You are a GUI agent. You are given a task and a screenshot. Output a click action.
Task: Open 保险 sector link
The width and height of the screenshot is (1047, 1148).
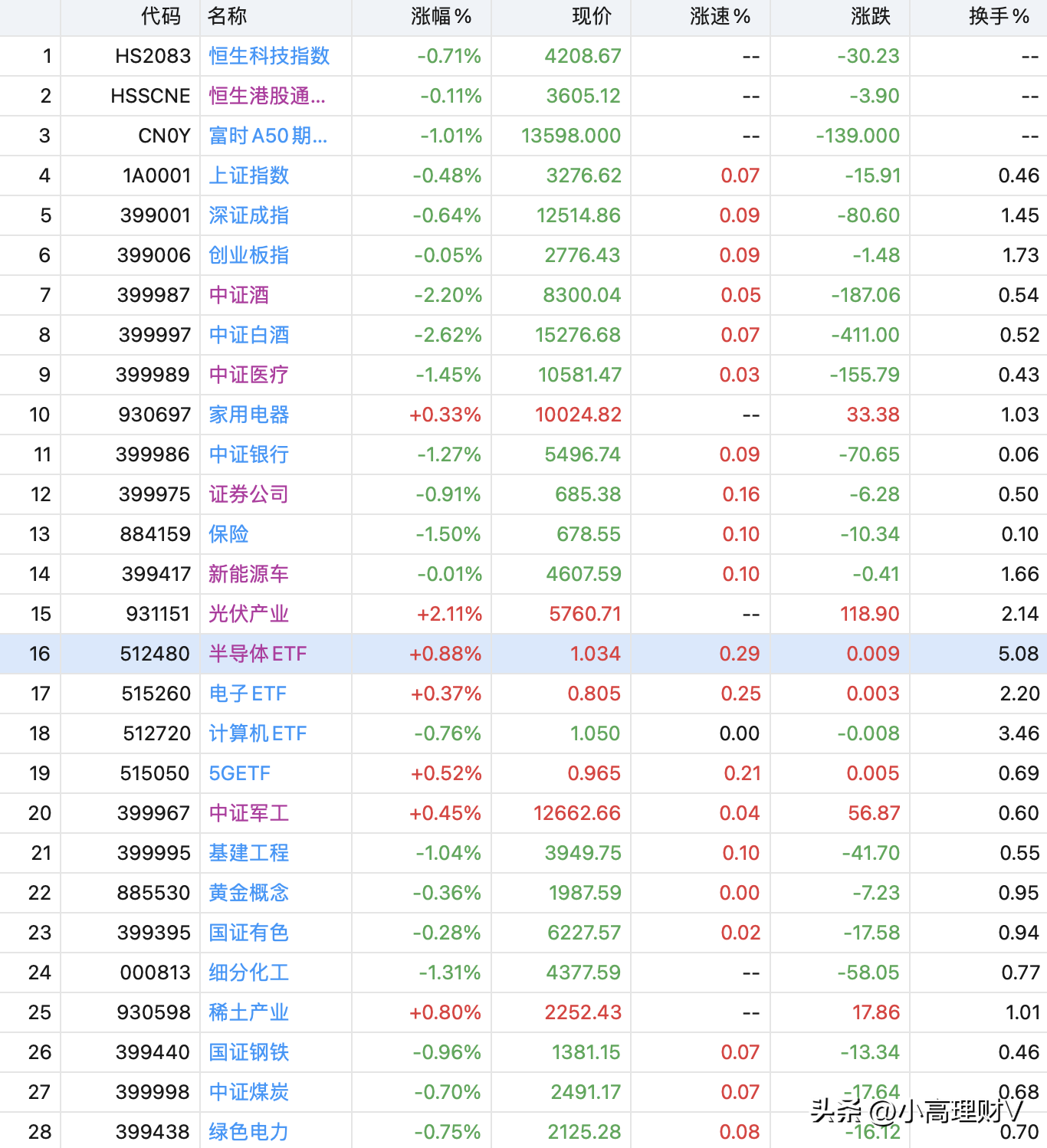pos(228,534)
